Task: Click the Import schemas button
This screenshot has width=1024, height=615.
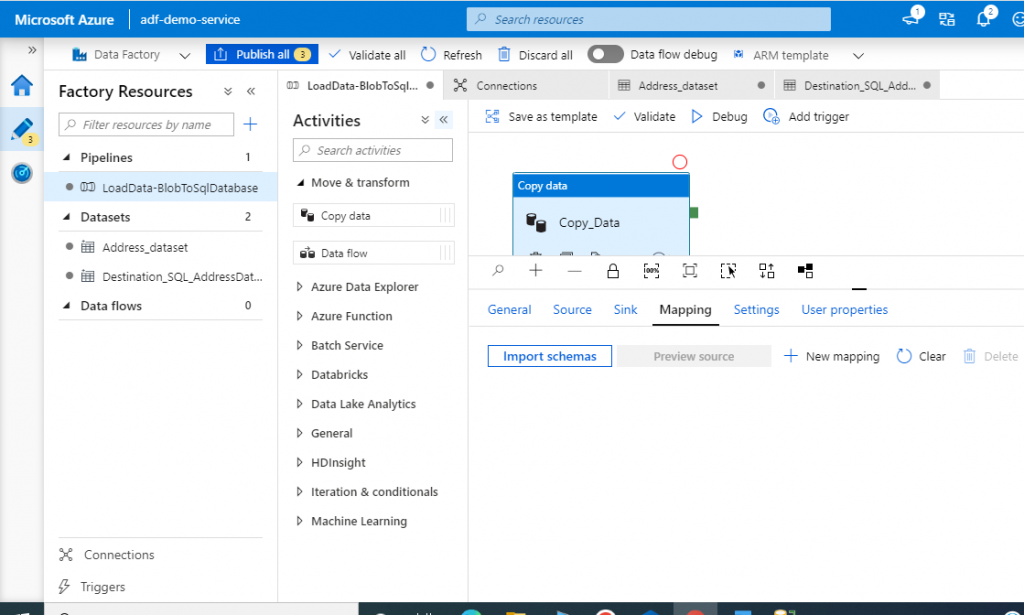Action: point(549,356)
